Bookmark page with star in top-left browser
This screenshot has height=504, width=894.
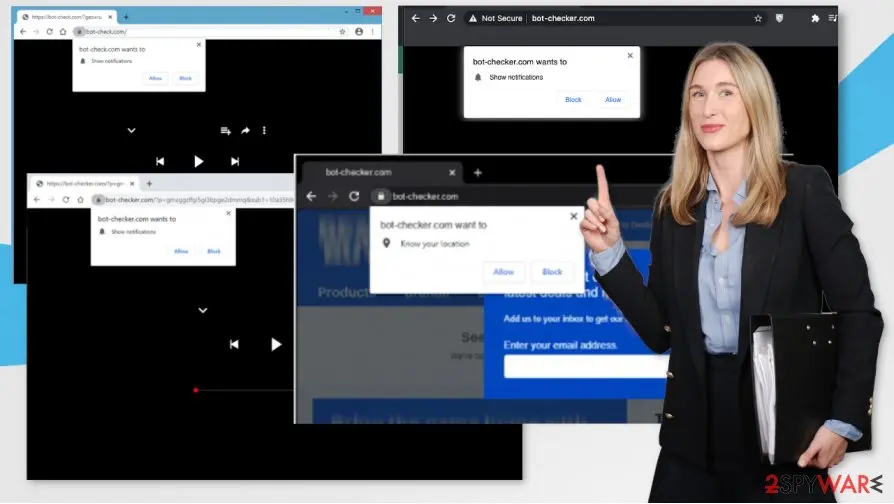click(x=342, y=31)
